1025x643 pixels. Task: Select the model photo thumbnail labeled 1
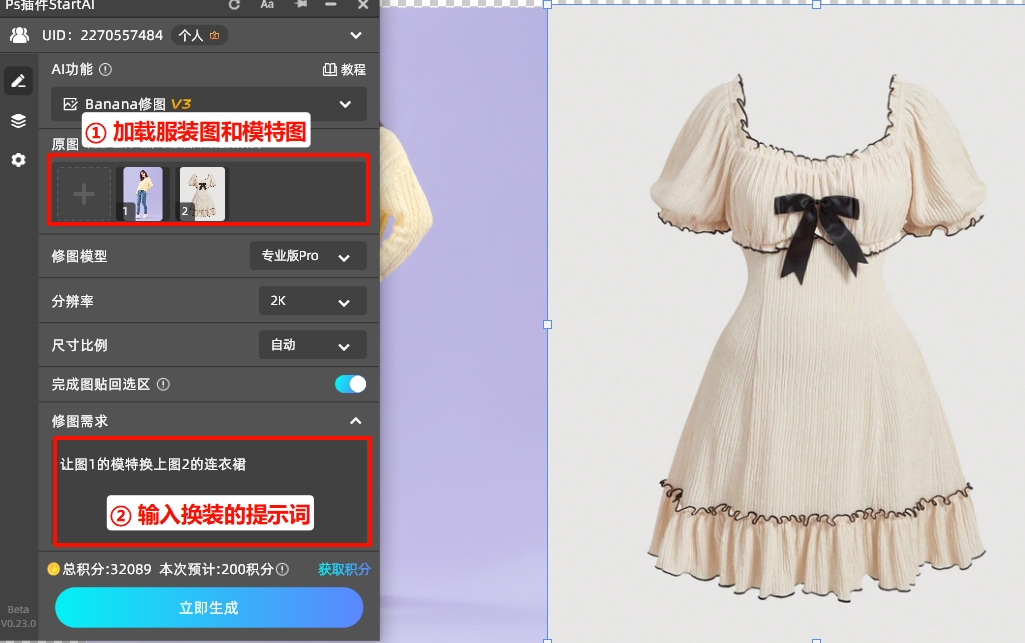pyautogui.click(x=142, y=192)
